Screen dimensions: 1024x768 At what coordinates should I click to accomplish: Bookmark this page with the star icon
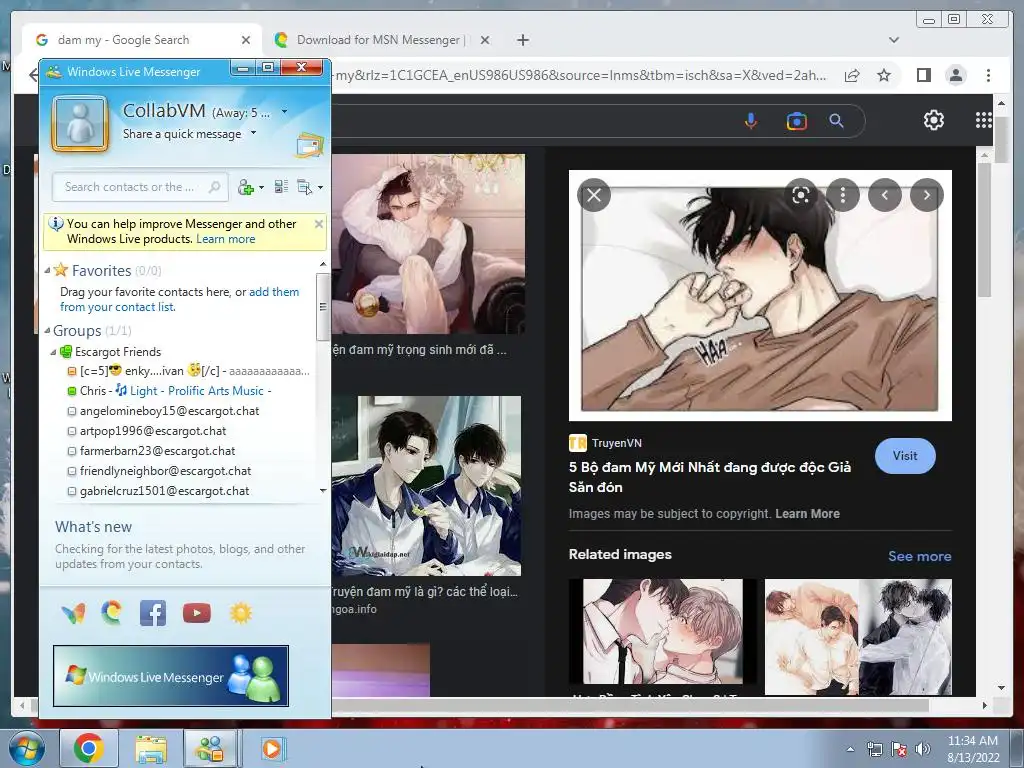[x=884, y=76]
